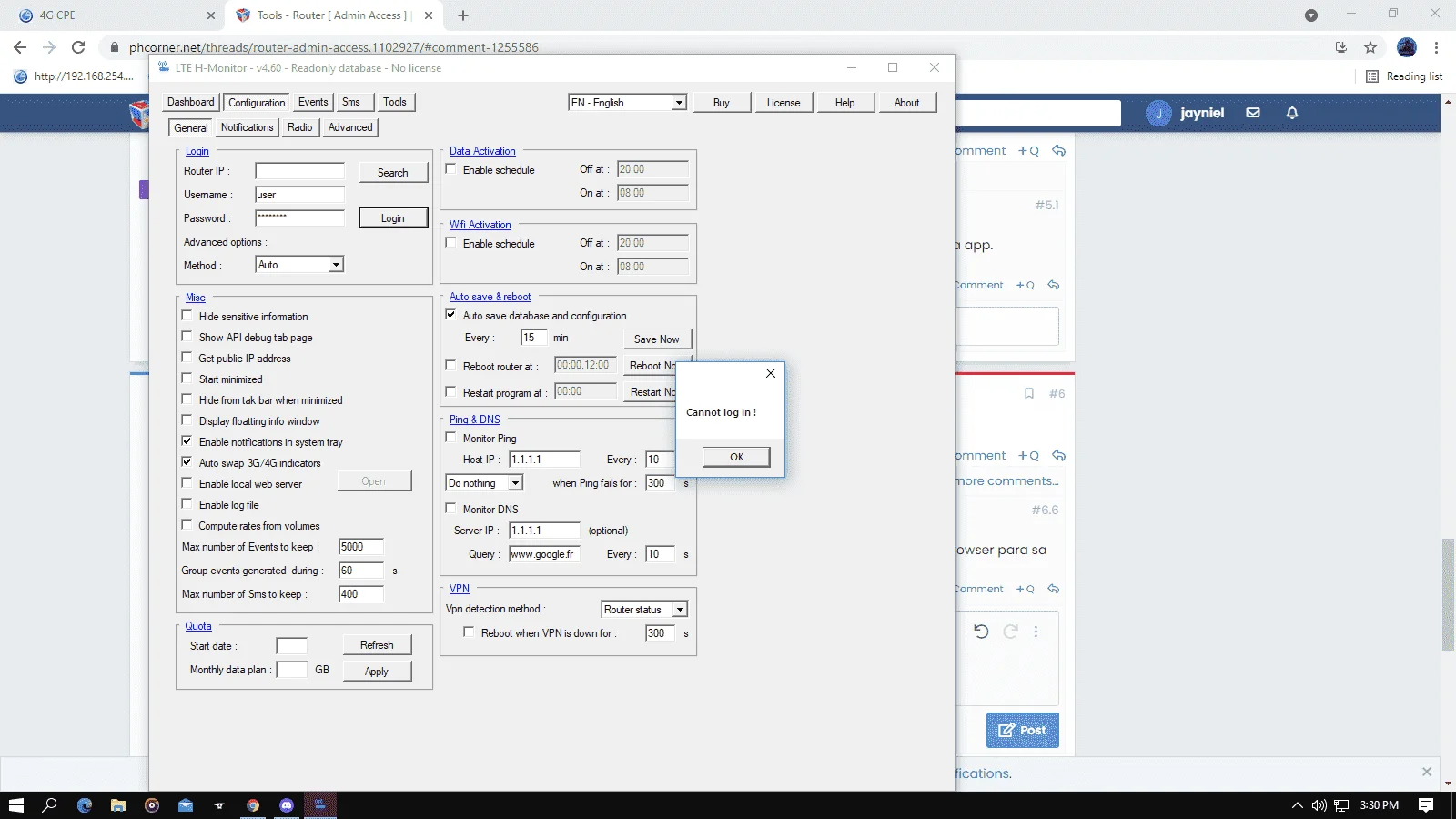The height and width of the screenshot is (819, 1456).
Task: Click the Search router button
Action: [x=393, y=173]
